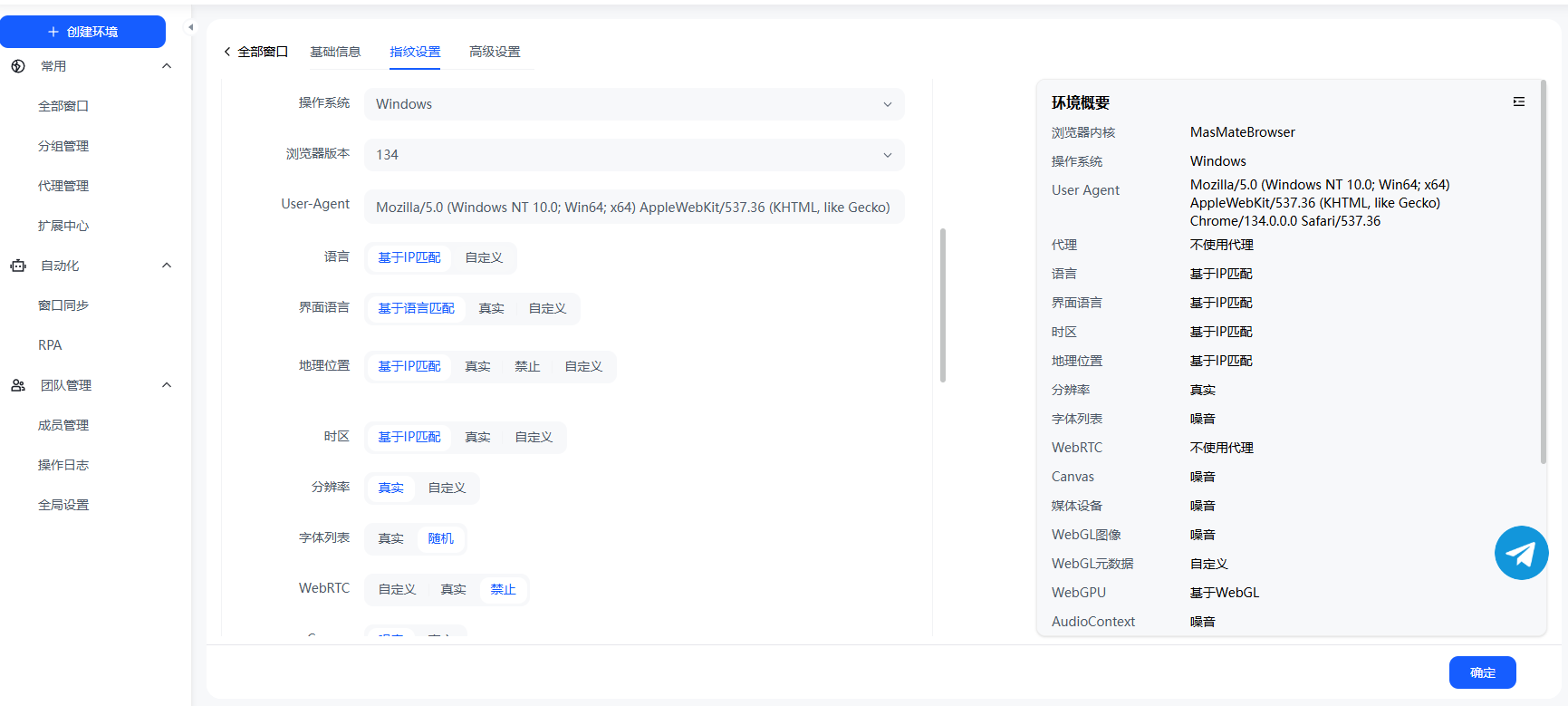Click the plus icon in 创建环境

click(53, 32)
